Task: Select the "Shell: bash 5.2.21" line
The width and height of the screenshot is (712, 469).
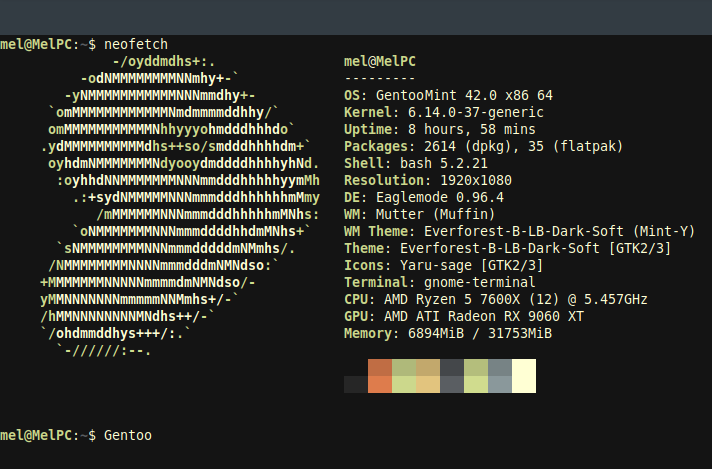Action: click(415, 163)
